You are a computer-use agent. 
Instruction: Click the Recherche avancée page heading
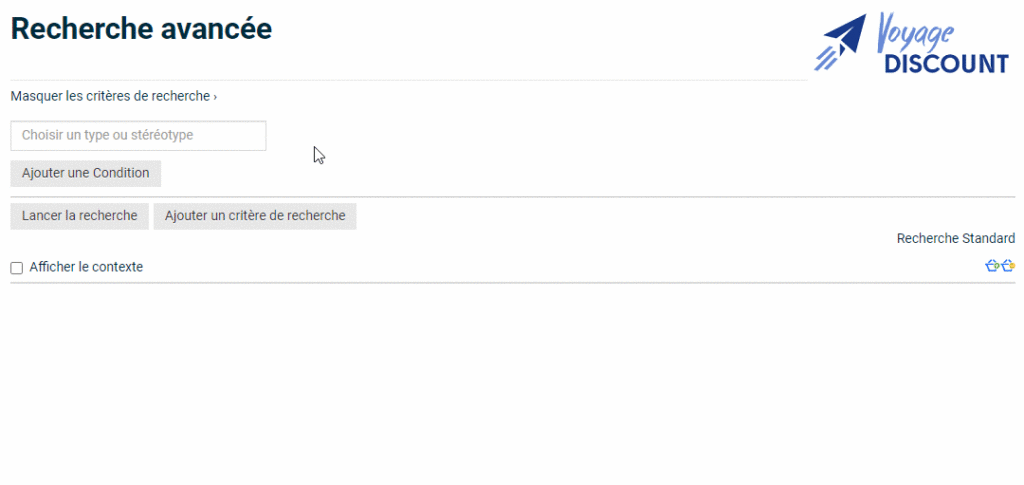(x=141, y=29)
